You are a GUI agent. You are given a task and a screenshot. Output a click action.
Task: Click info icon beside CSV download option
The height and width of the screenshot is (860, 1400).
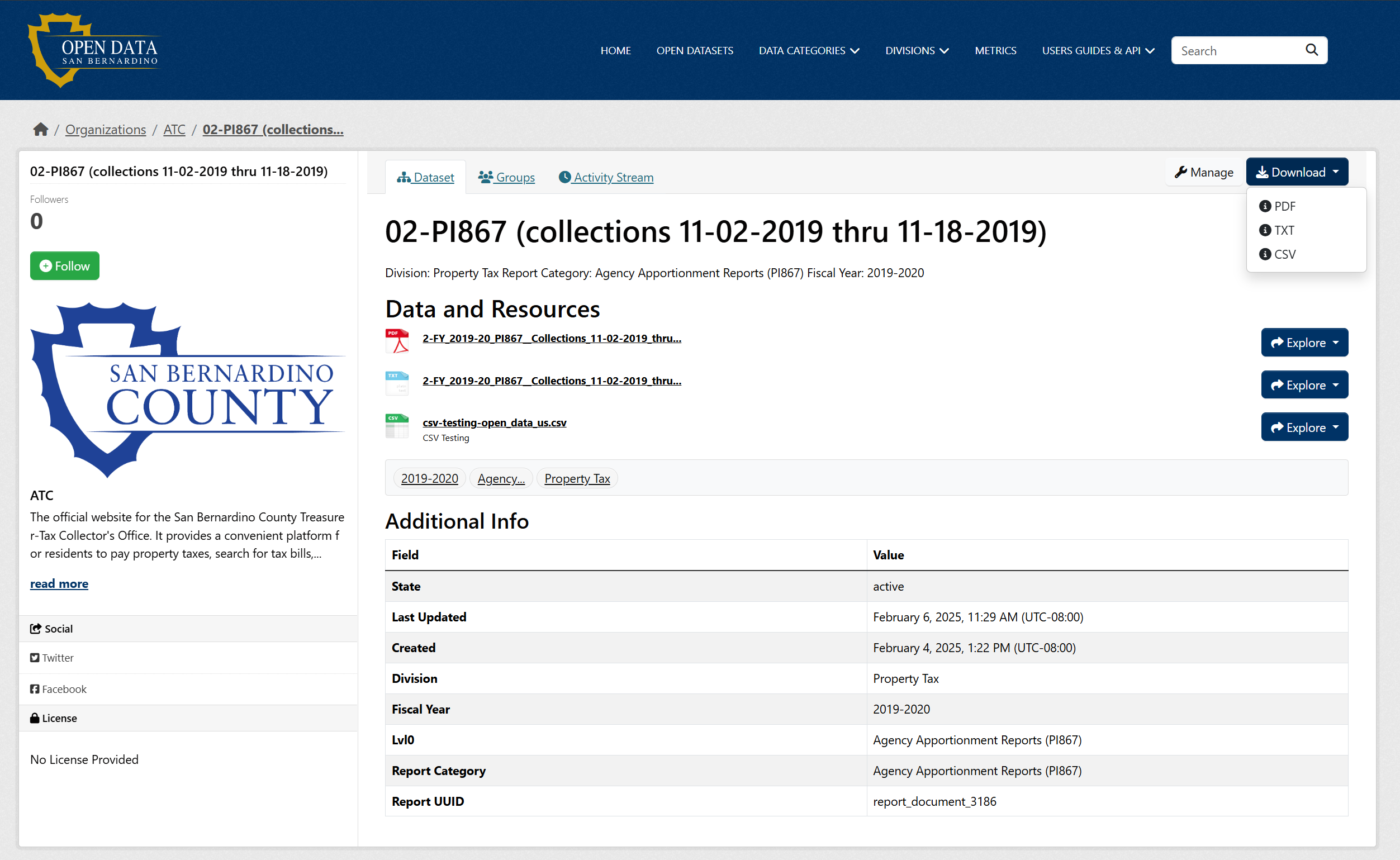pos(1265,254)
